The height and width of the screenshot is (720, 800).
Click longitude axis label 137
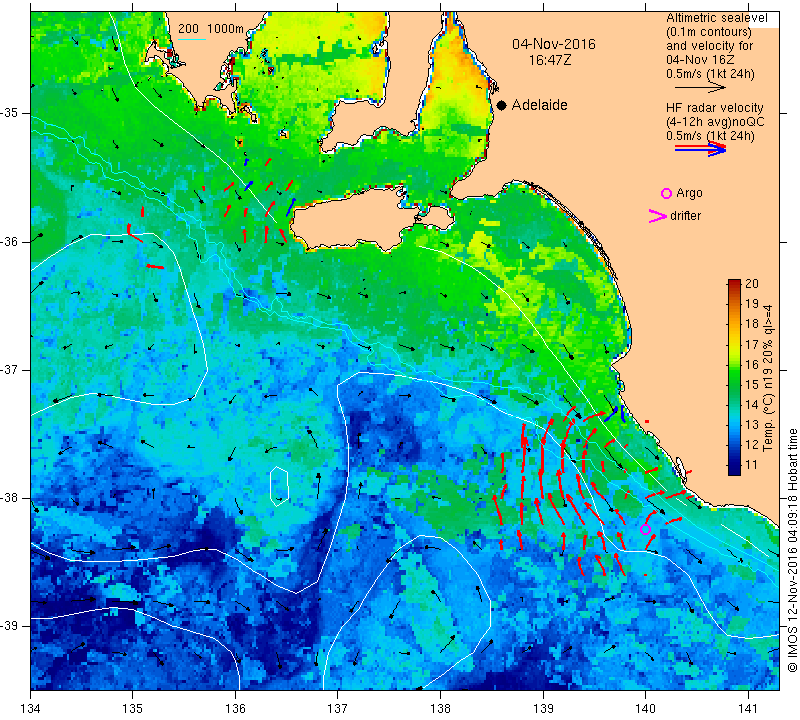click(x=338, y=709)
